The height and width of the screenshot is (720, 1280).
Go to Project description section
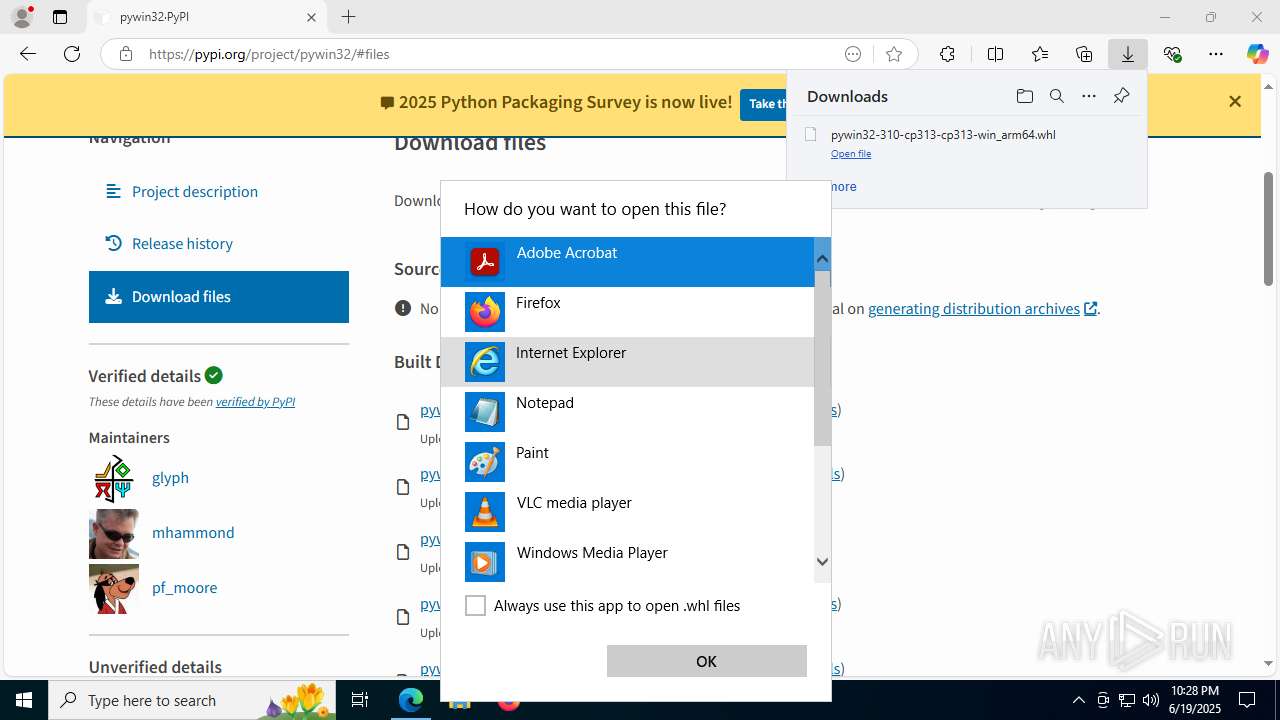coord(195,192)
